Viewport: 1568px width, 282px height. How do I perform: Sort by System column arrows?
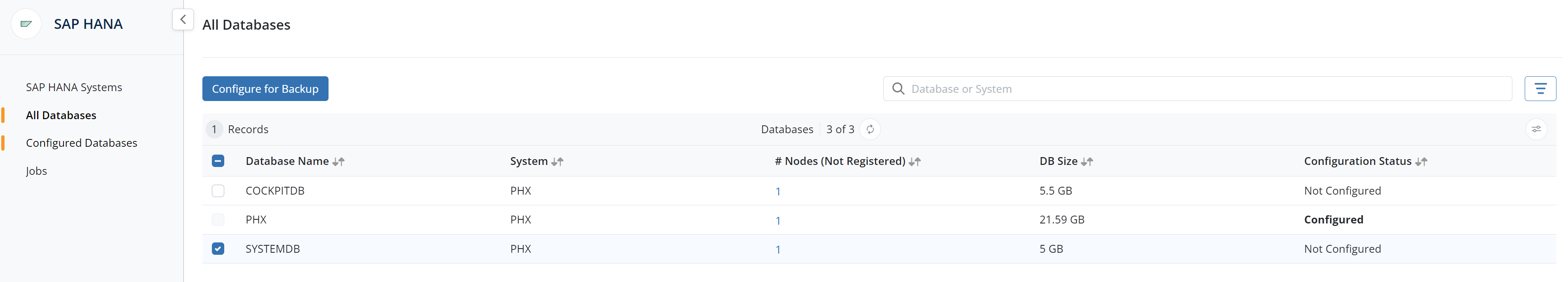point(557,161)
